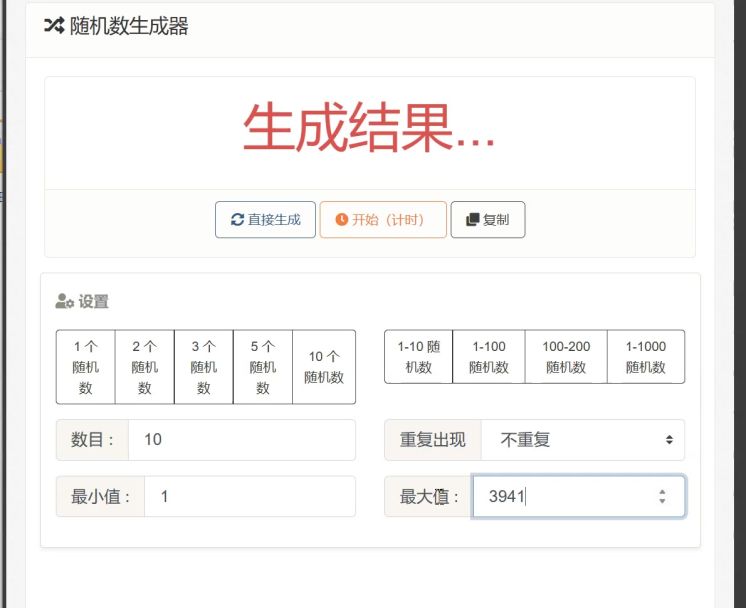Open the 重复出现 dropdown showing 不重复
Viewport: 746px width, 608px height.
click(582, 440)
